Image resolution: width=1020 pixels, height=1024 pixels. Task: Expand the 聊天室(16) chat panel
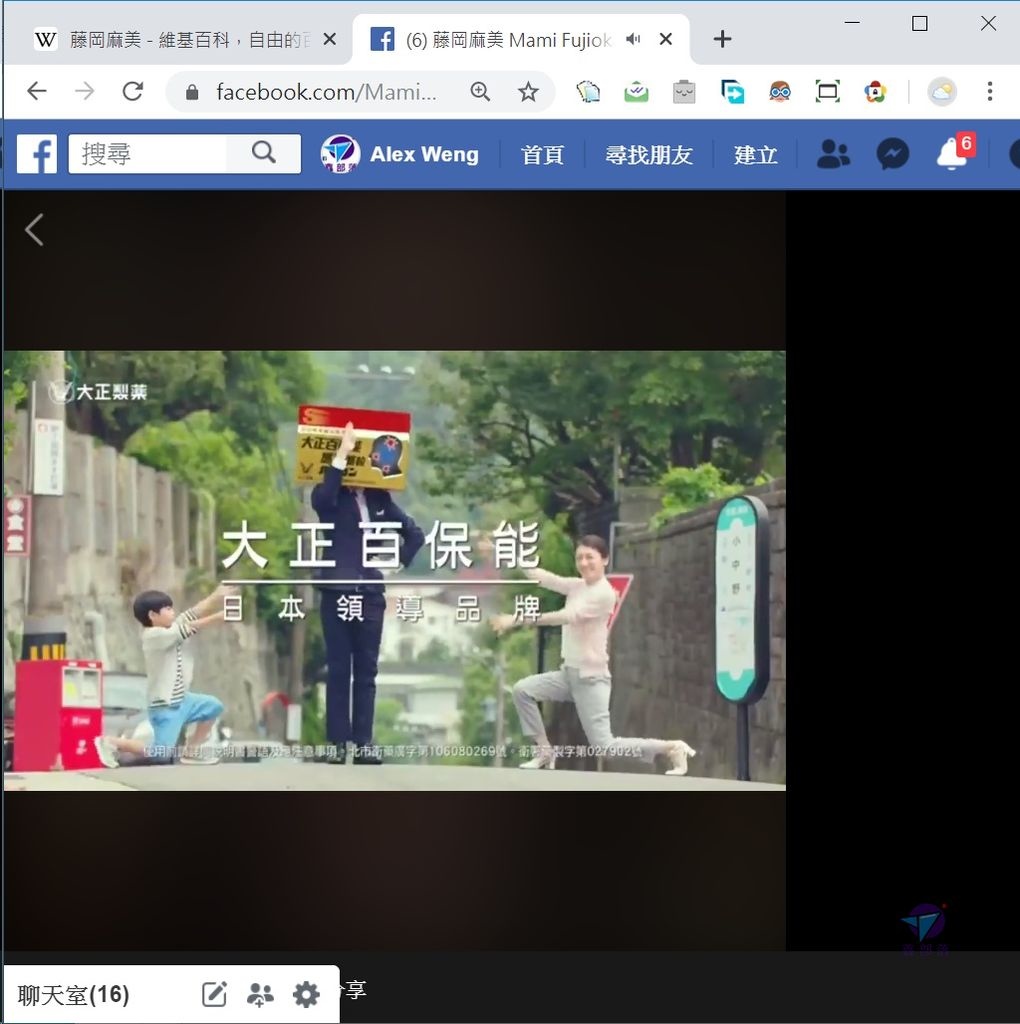tap(73, 995)
